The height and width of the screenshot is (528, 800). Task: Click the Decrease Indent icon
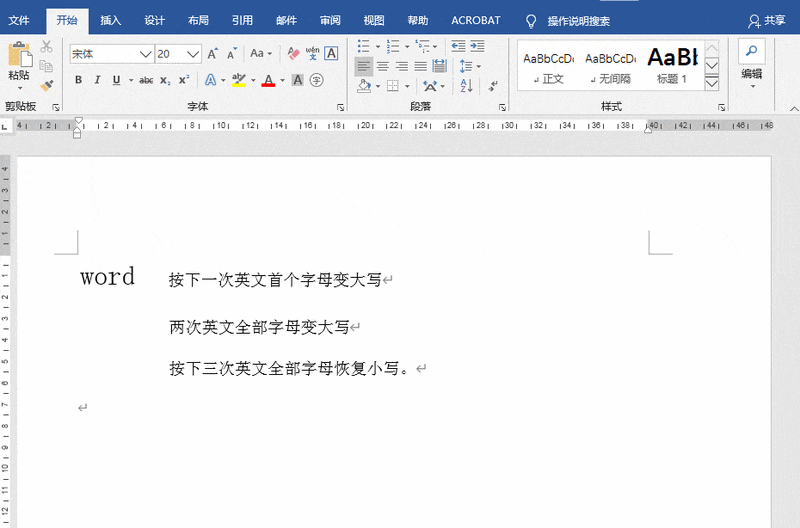pyautogui.click(x=458, y=45)
